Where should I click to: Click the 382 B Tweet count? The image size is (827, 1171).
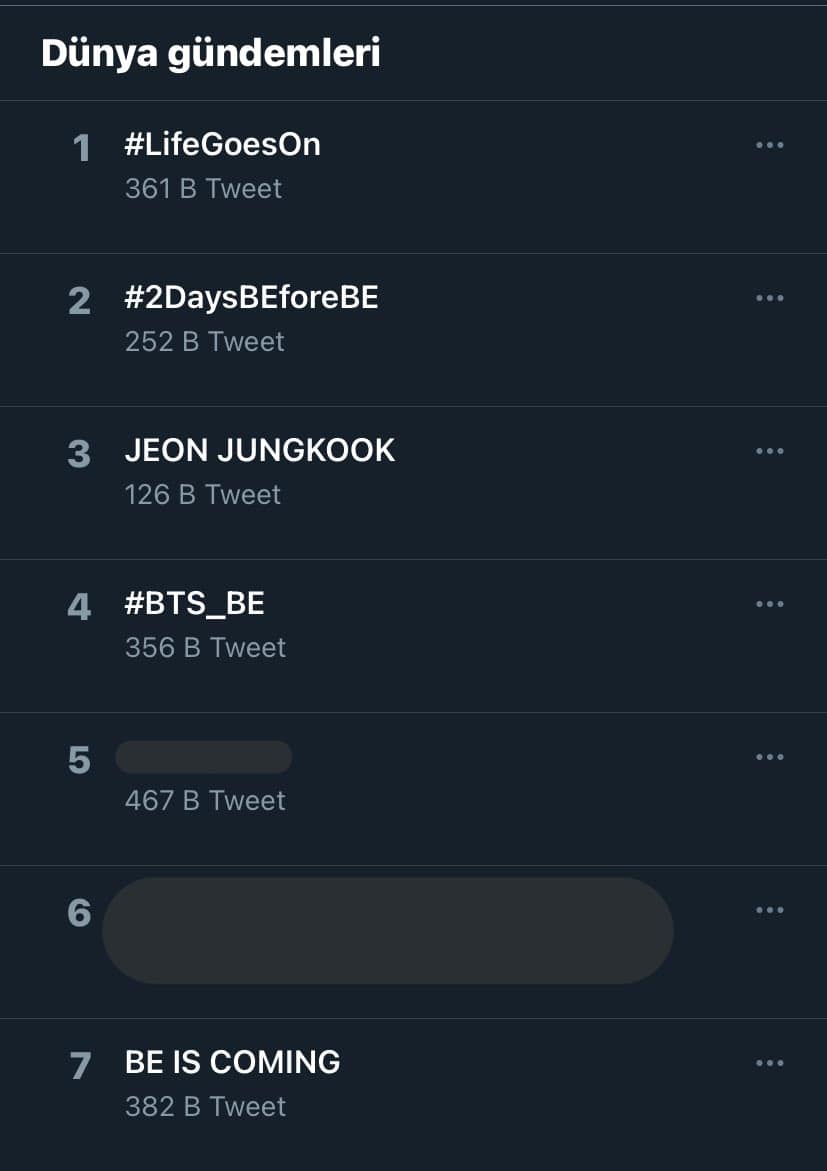click(x=204, y=1106)
